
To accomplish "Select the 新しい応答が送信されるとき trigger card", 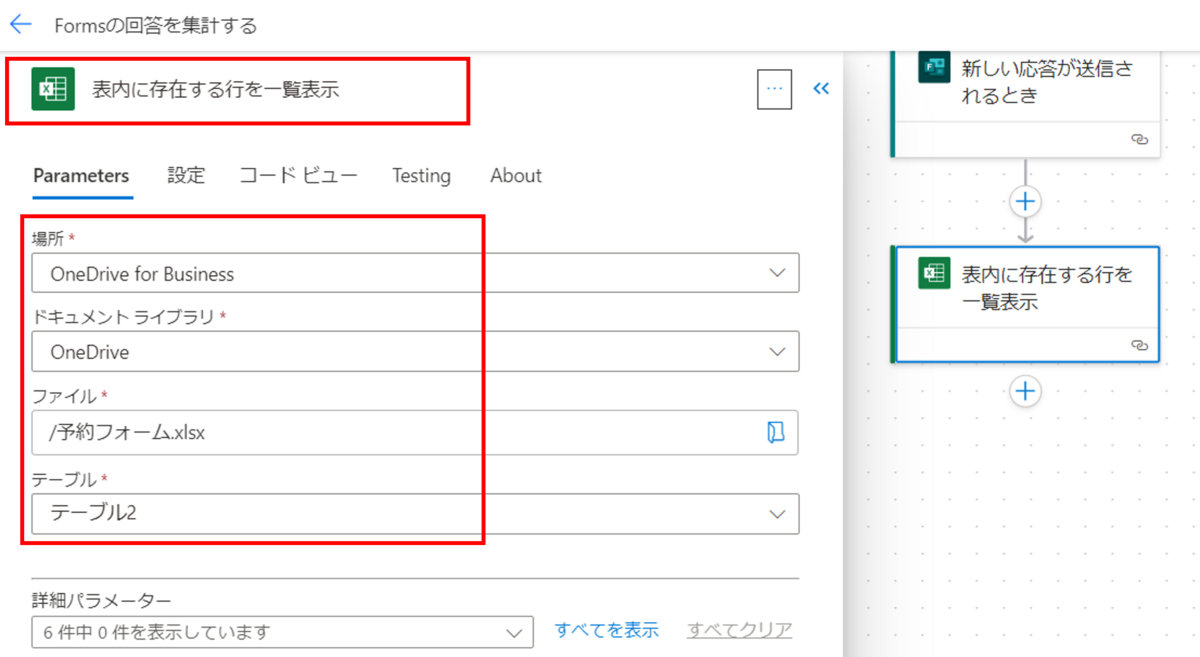I will (1025, 103).
